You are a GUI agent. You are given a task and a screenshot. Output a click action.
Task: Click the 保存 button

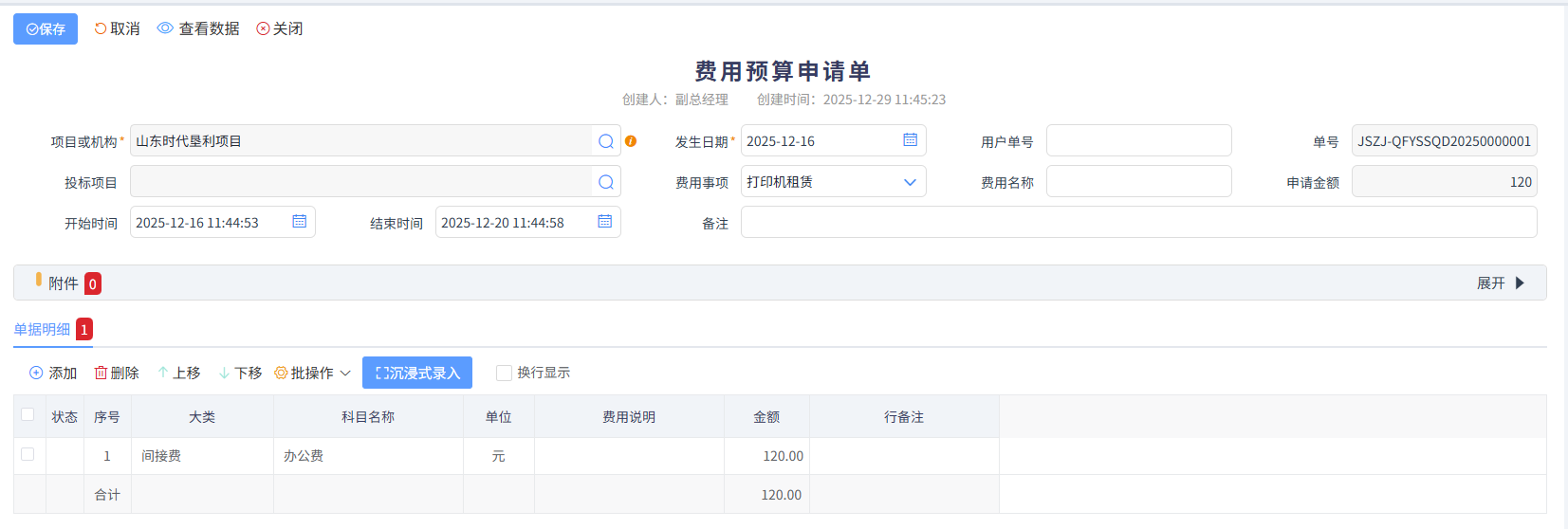pyautogui.click(x=46, y=28)
